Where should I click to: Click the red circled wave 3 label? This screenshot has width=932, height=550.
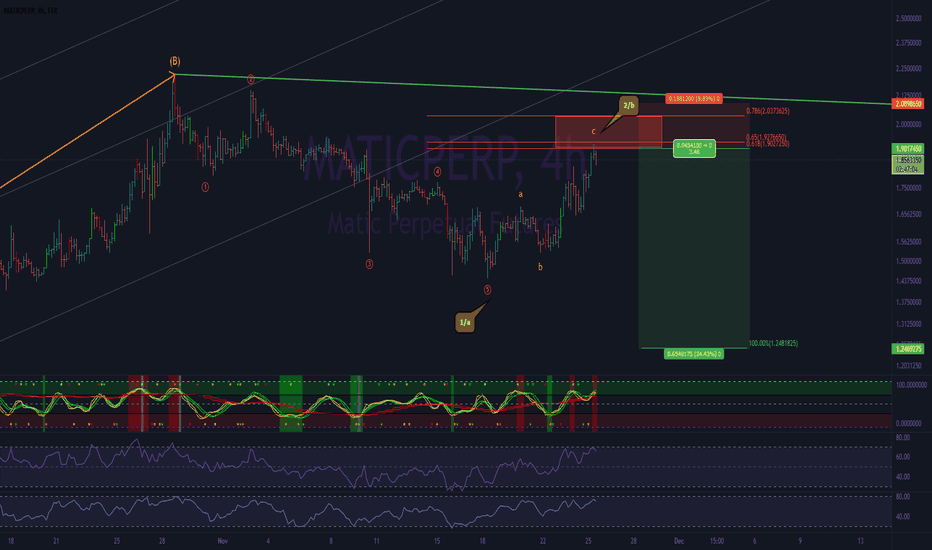[x=369, y=264]
